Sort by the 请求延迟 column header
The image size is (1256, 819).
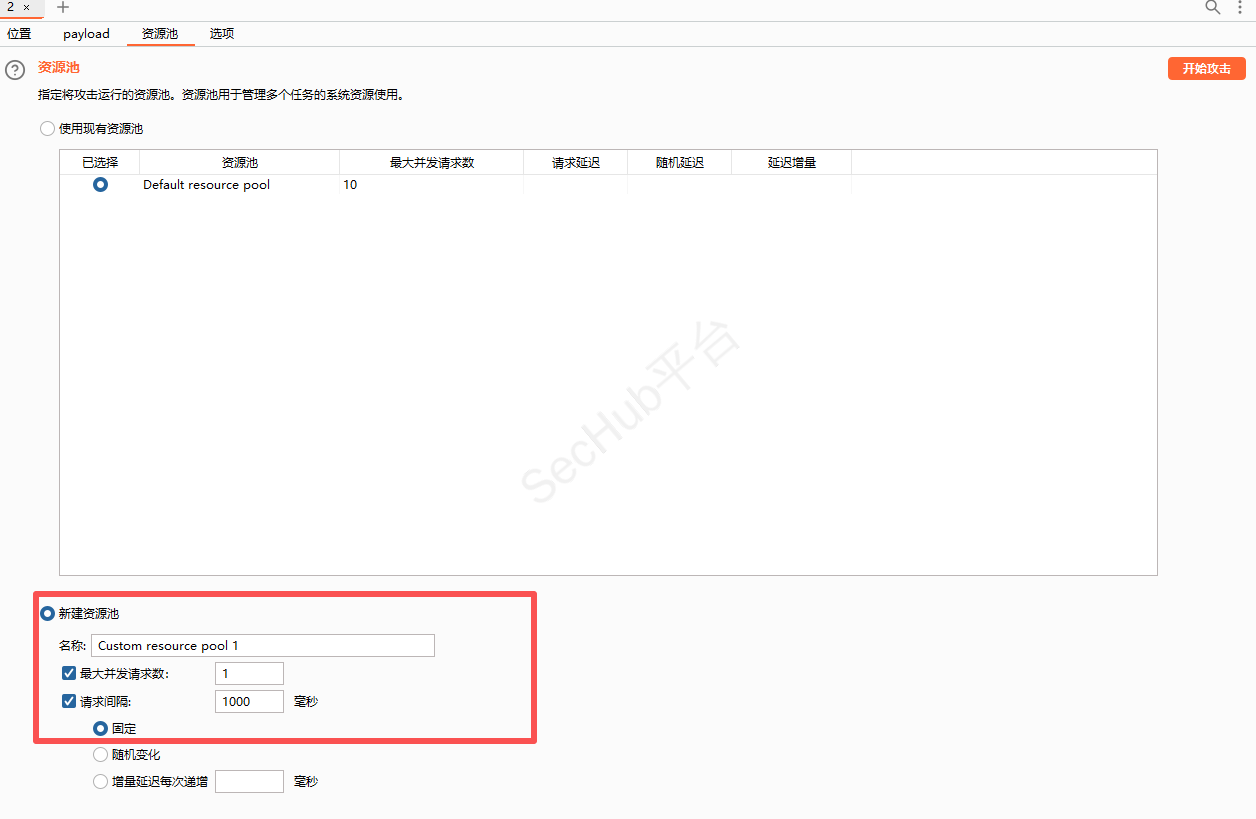575,162
